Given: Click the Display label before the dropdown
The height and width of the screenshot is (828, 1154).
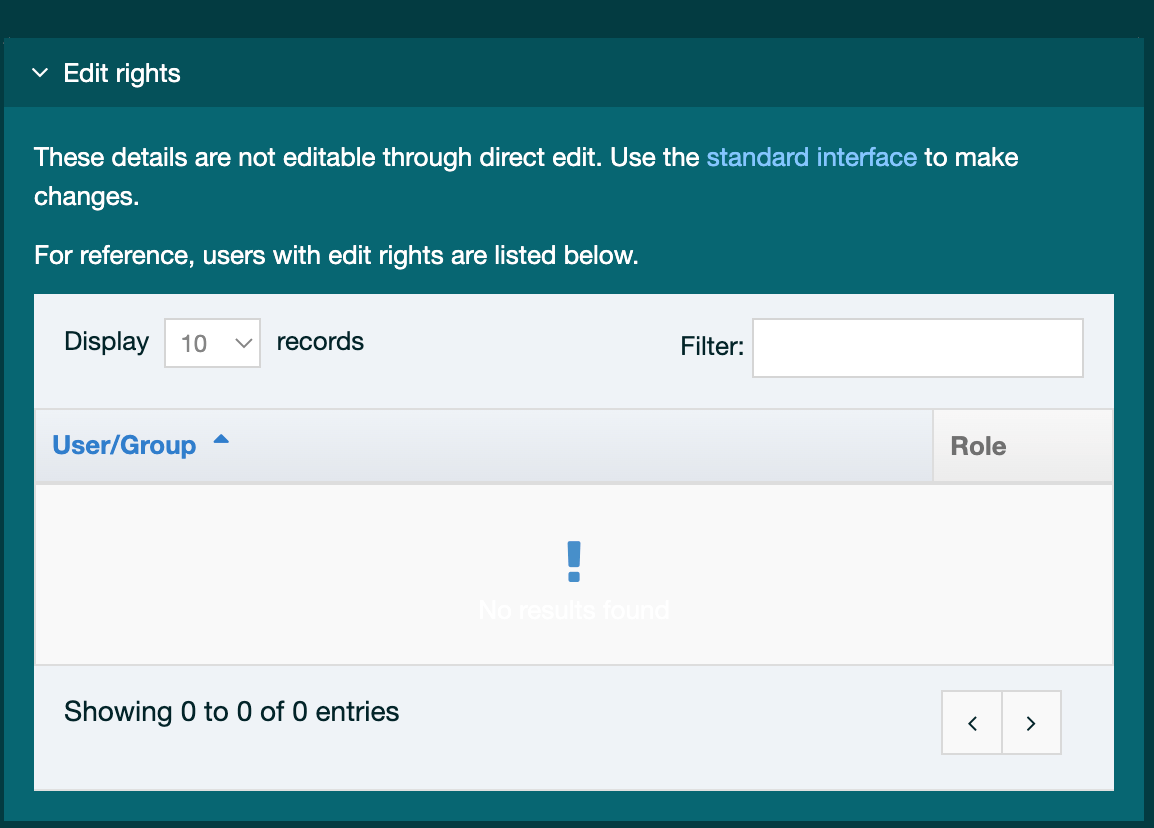Looking at the screenshot, I should pyautogui.click(x=106, y=341).
